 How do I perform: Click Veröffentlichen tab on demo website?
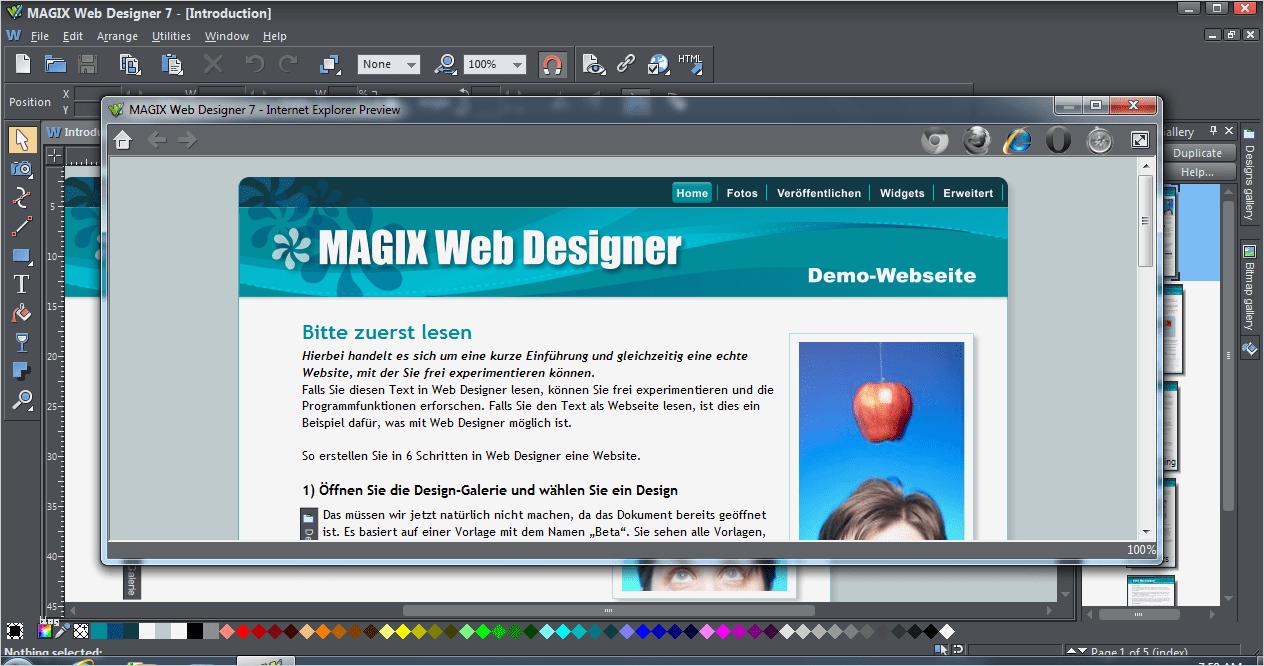click(819, 193)
